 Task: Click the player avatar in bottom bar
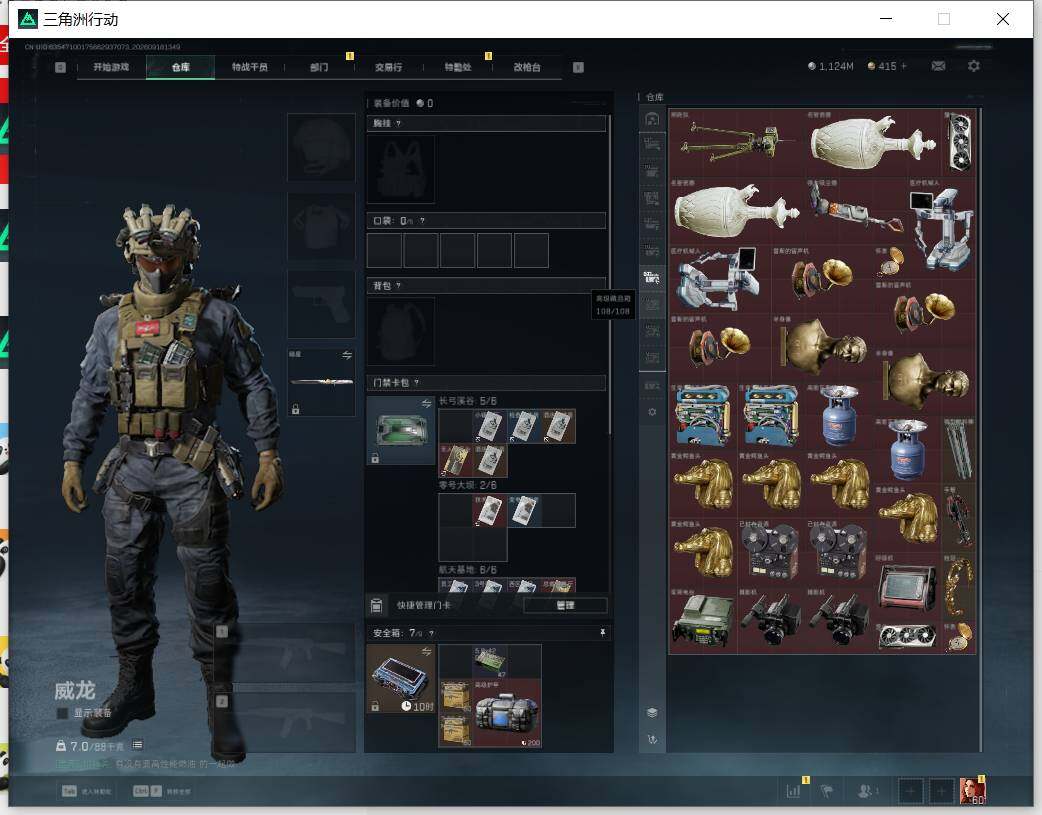[972, 791]
